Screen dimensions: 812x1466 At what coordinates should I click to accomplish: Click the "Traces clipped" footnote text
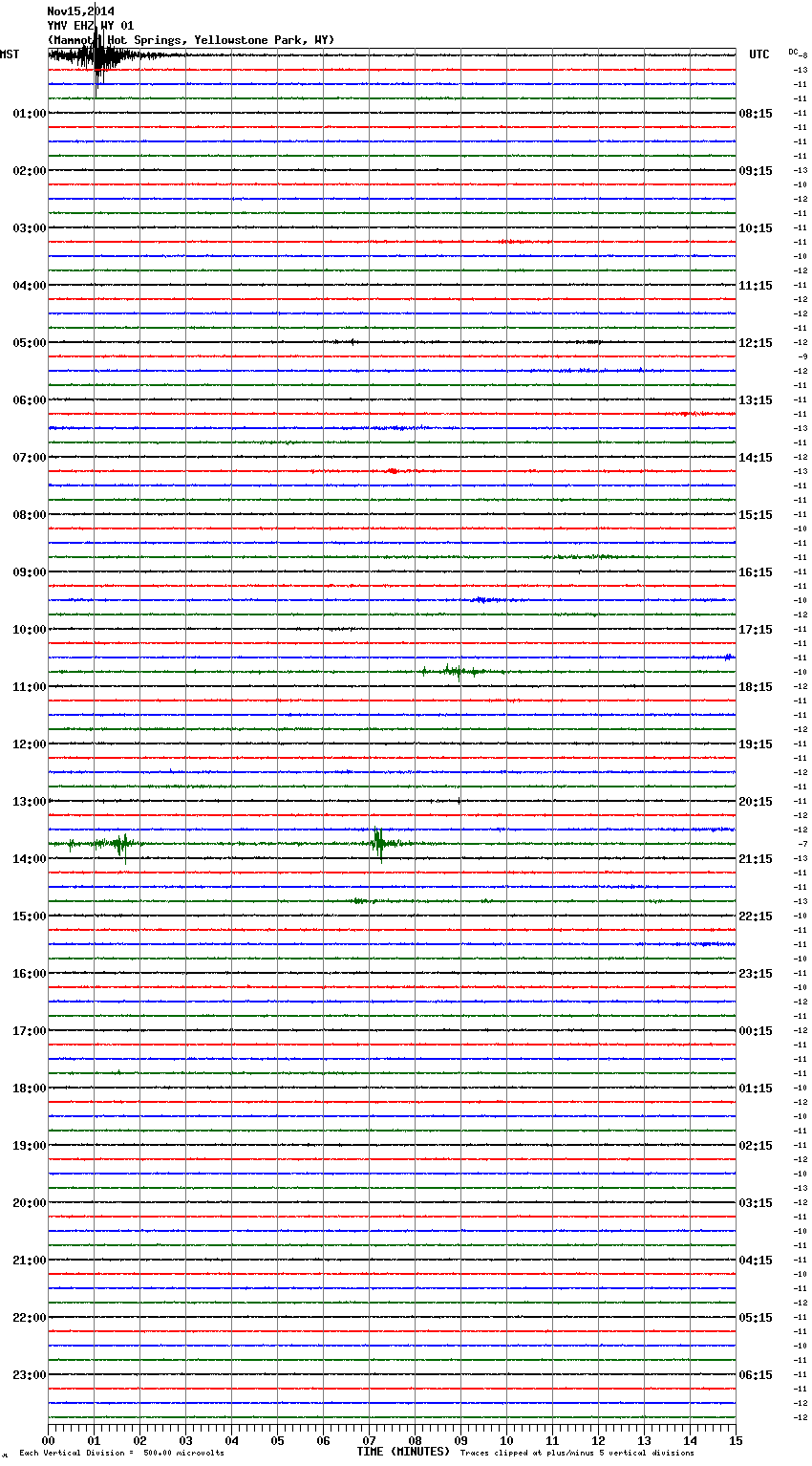point(577,1454)
